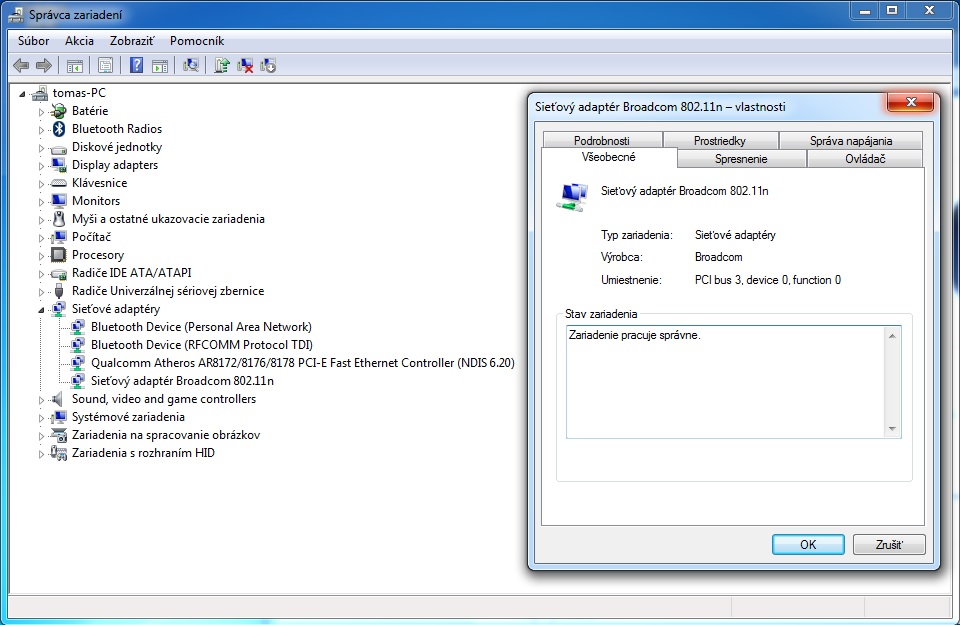The height and width of the screenshot is (625, 960).
Task: Expand the Počítač node arrow
Action: [x=41, y=238]
